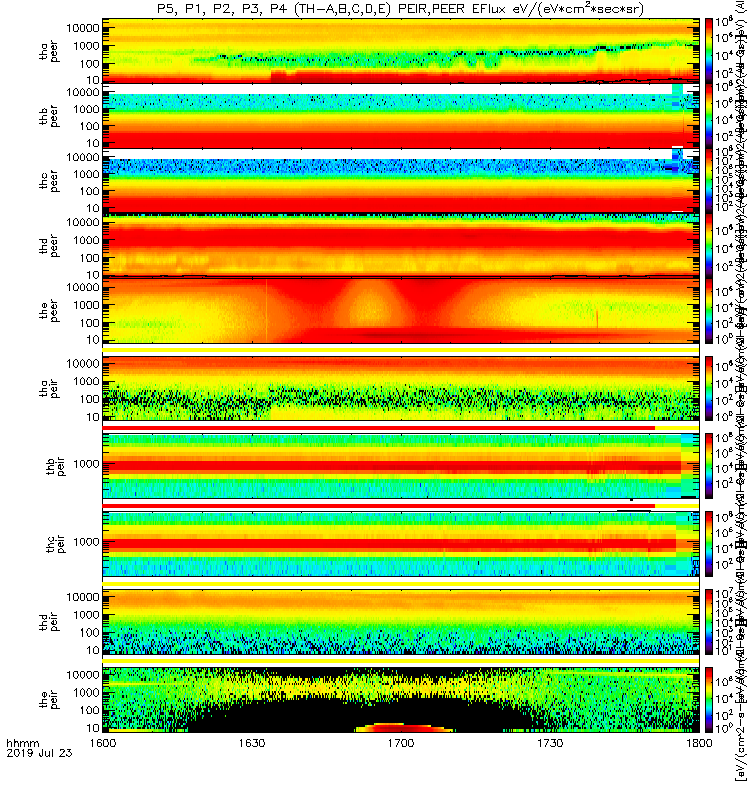The height and width of the screenshot is (800, 750).
Task: Click the color scale bar beside thd peir
Action: (709, 621)
